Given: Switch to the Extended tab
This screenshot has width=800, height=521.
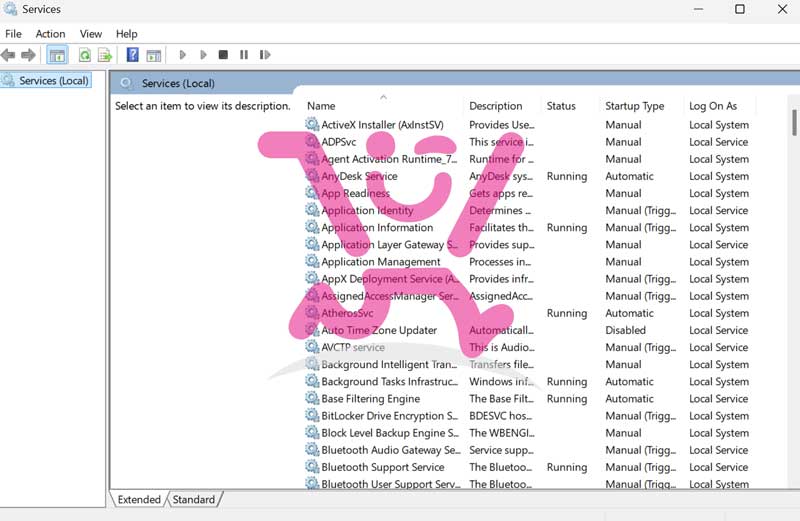Looking at the screenshot, I should point(139,500).
